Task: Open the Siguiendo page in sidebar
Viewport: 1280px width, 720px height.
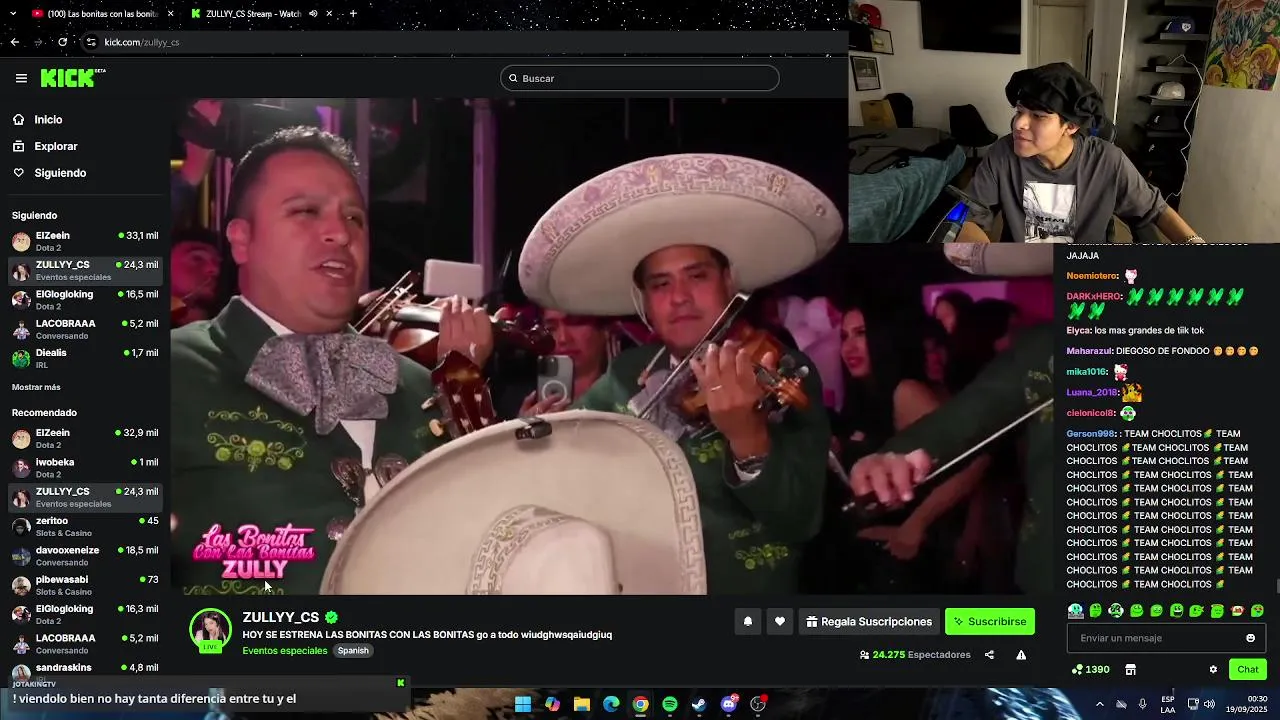Action: point(60,173)
